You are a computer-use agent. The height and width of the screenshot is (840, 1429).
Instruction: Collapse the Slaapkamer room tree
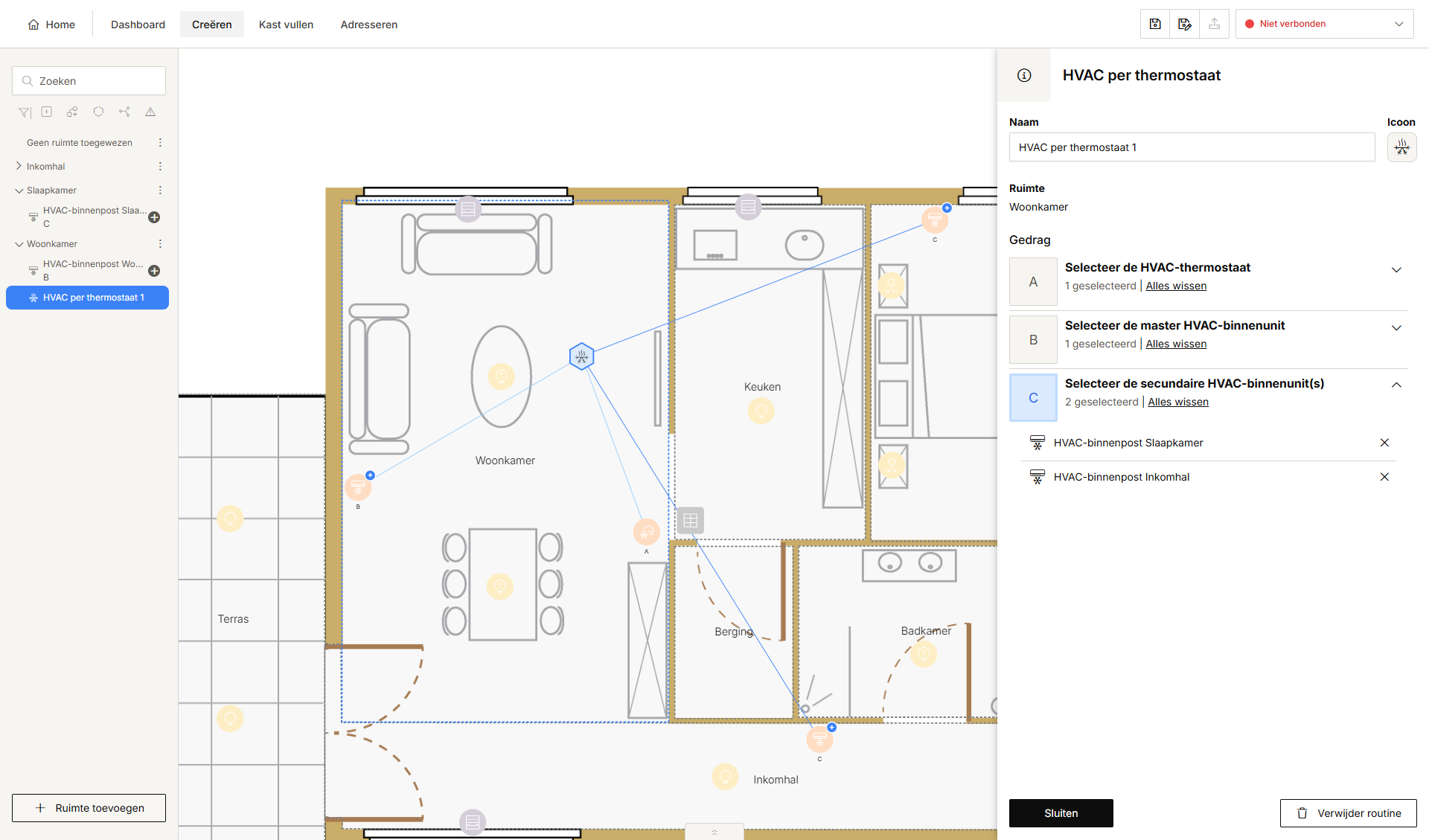(19, 190)
